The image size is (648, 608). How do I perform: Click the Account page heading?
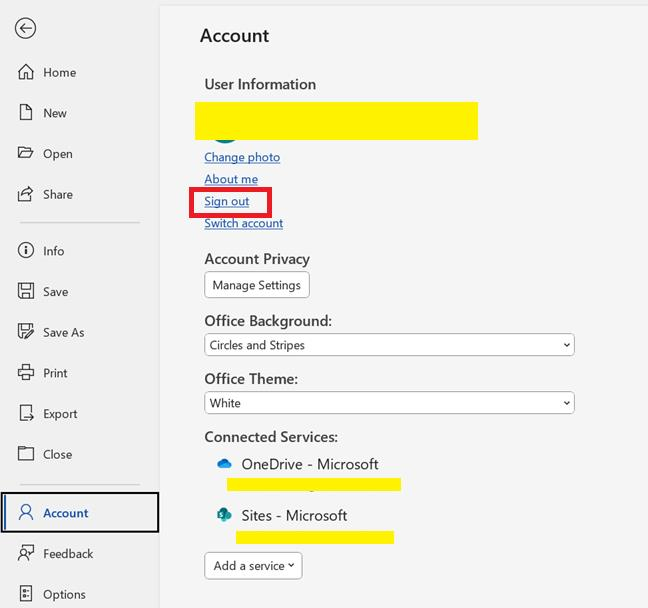[x=234, y=36]
